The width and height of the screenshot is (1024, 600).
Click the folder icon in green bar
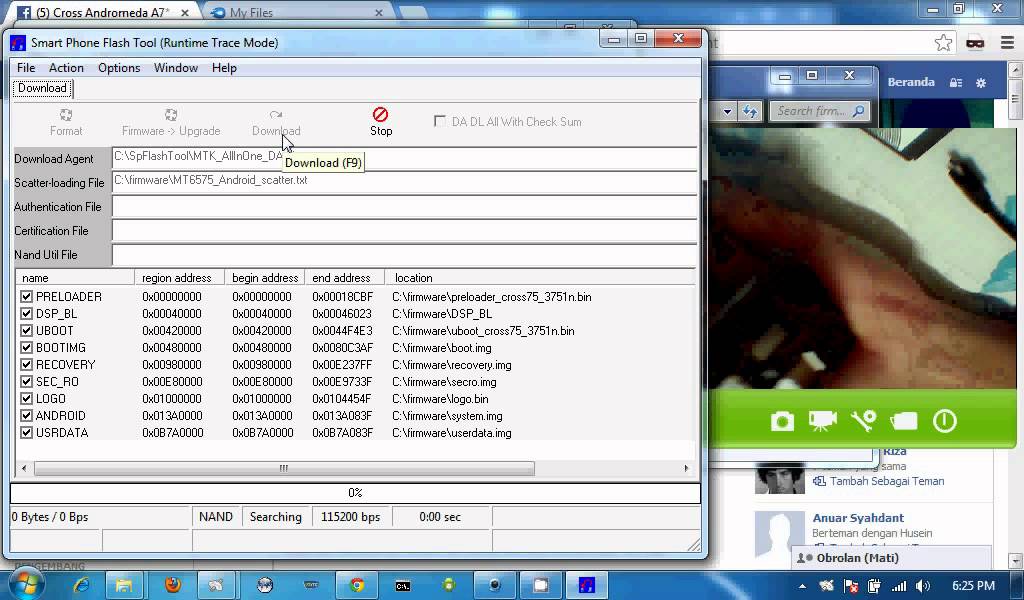904,421
